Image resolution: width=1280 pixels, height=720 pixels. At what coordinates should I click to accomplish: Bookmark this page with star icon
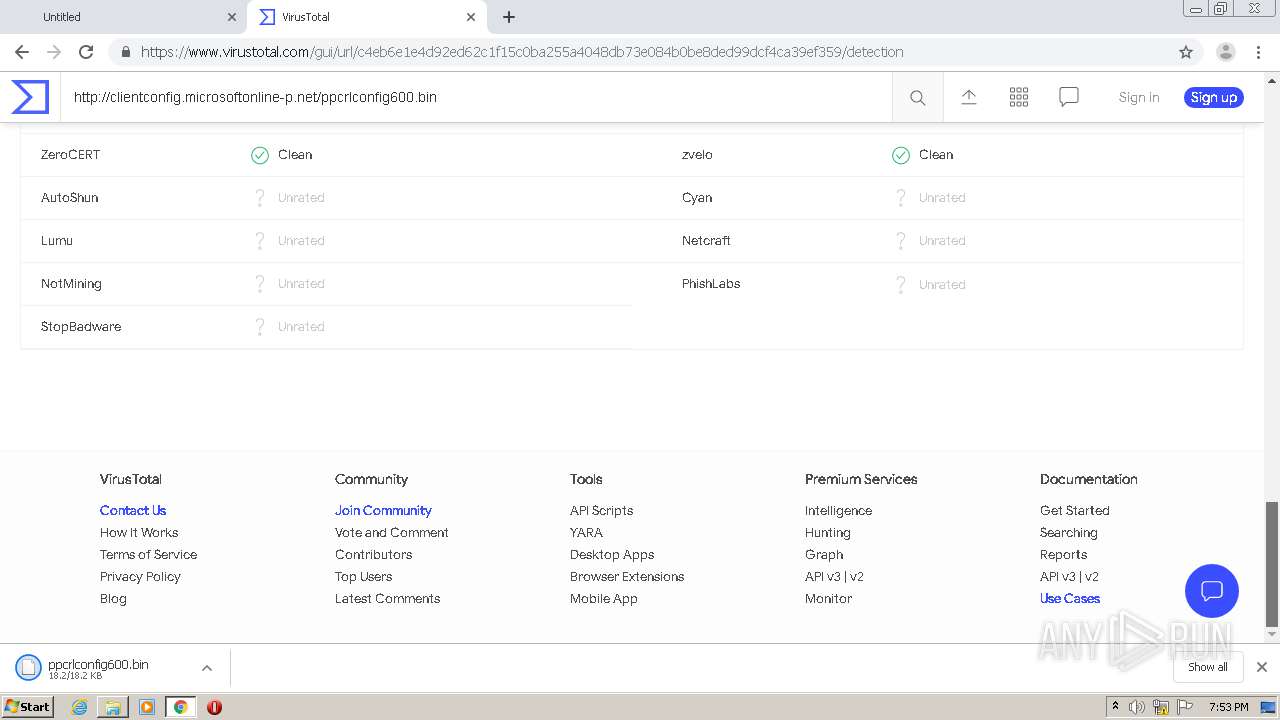(x=1186, y=52)
